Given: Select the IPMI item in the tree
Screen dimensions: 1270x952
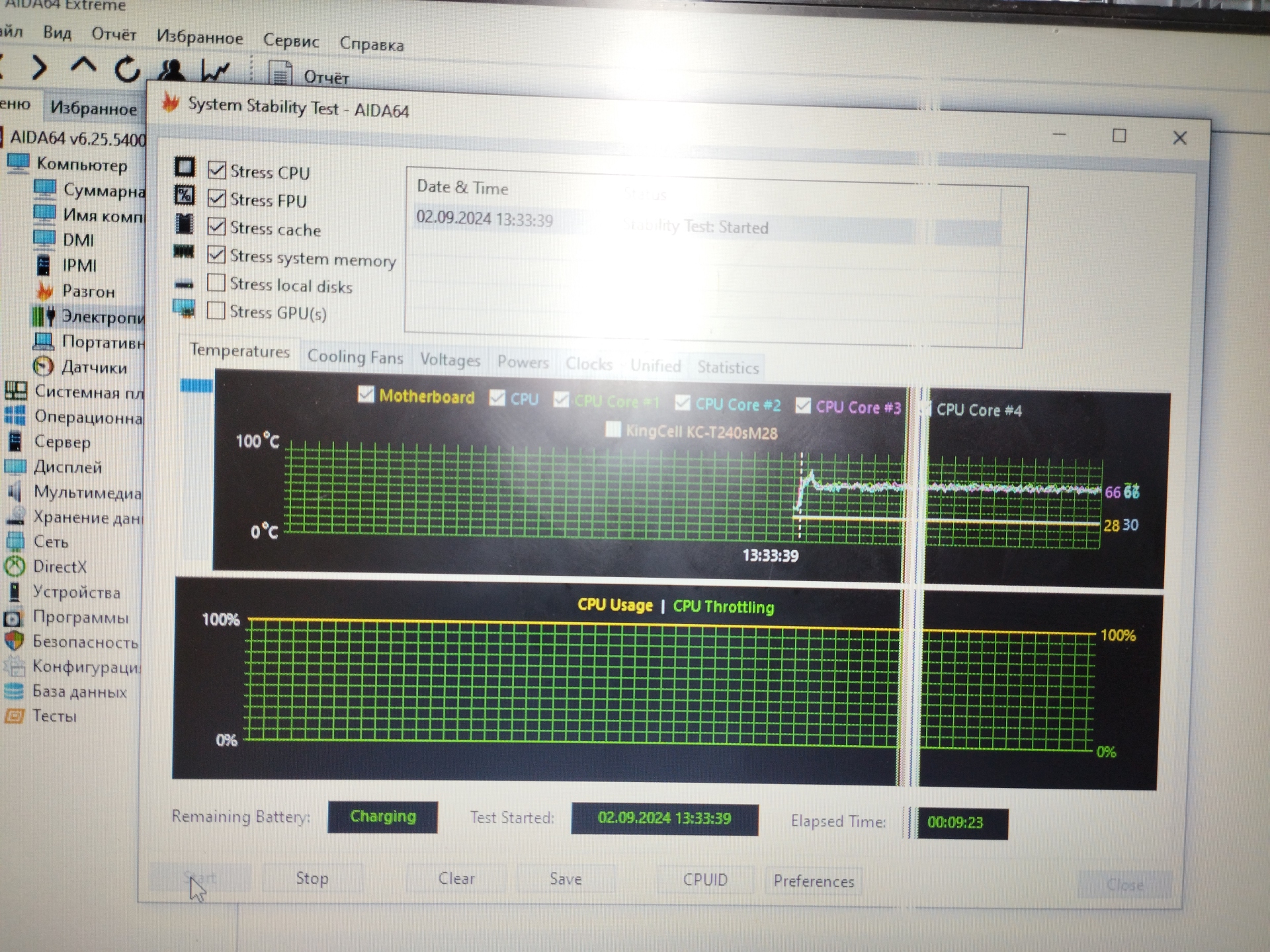Looking at the screenshot, I should coord(79,265).
